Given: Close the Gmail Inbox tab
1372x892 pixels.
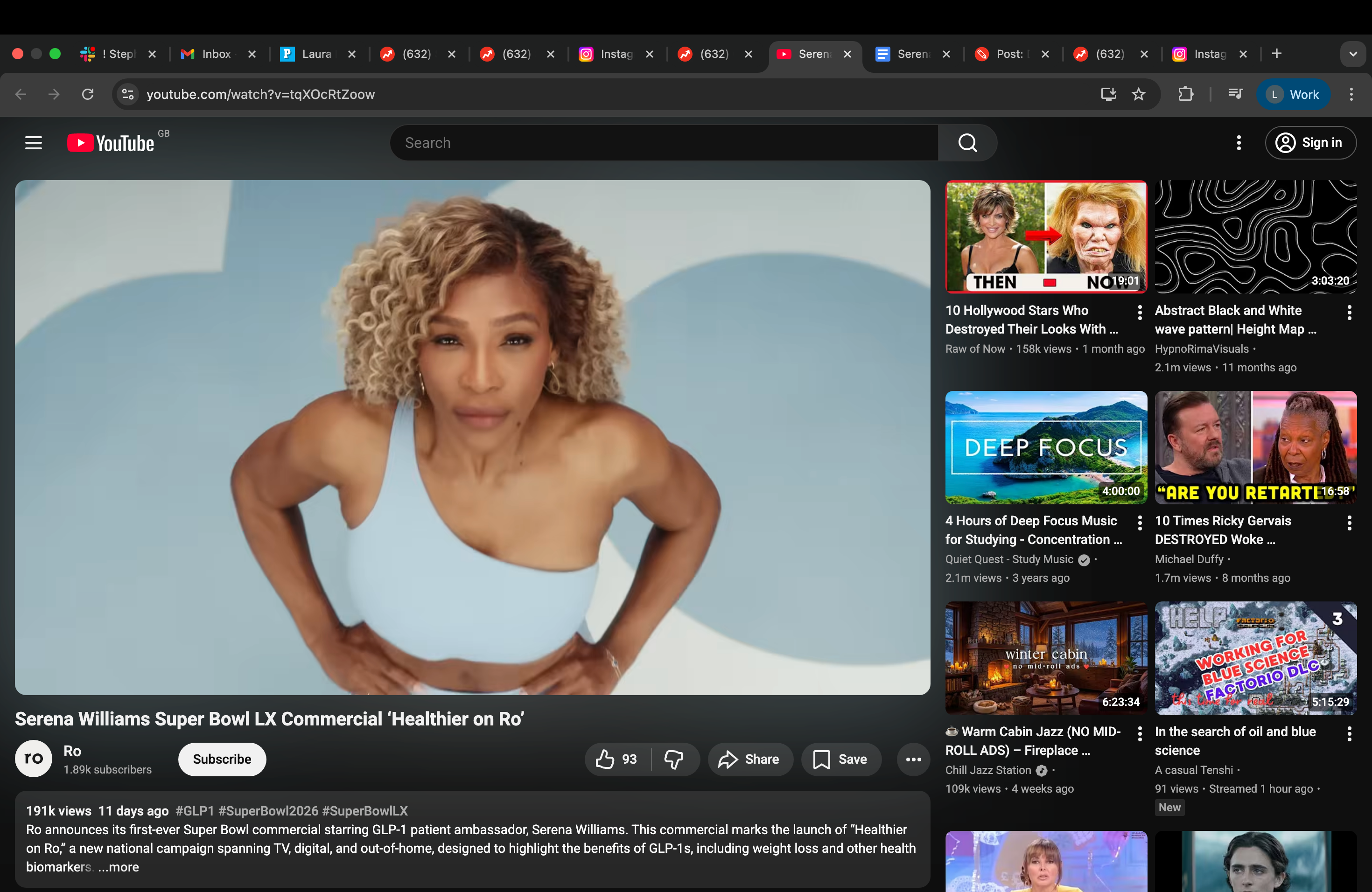Looking at the screenshot, I should pos(252,54).
